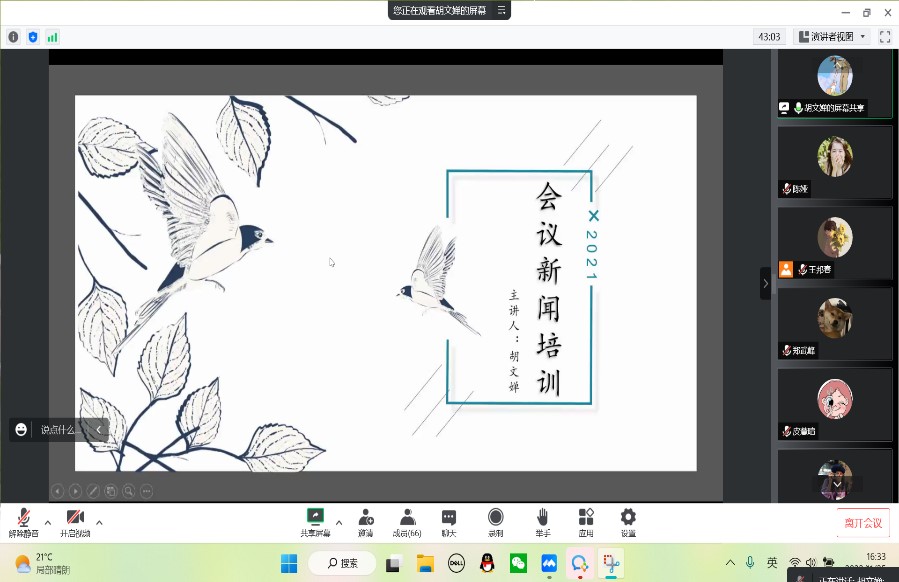Screen dimensions: 899x582
Task: Open the share screen (共享屏幕) option
Action: click(316, 521)
